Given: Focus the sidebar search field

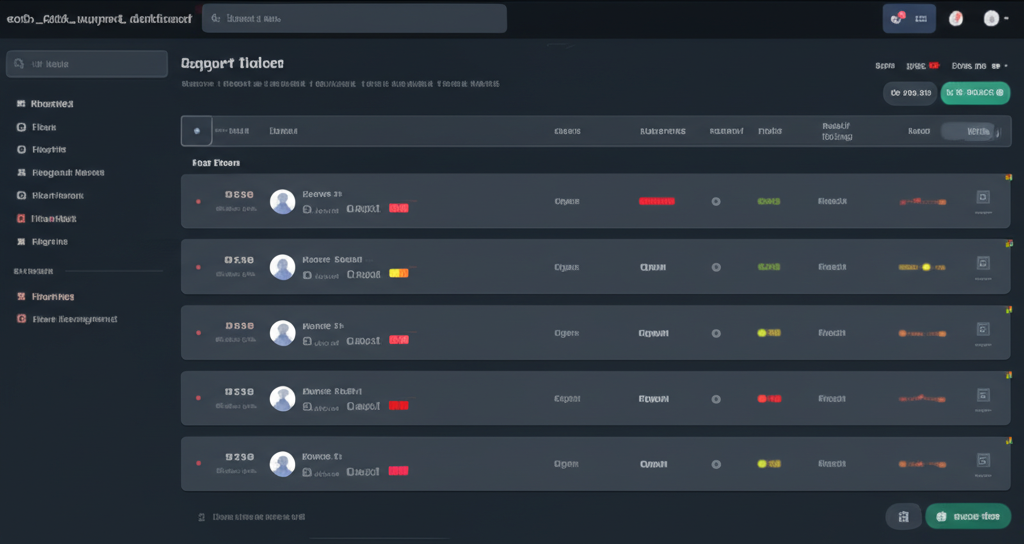Looking at the screenshot, I should click(87, 64).
